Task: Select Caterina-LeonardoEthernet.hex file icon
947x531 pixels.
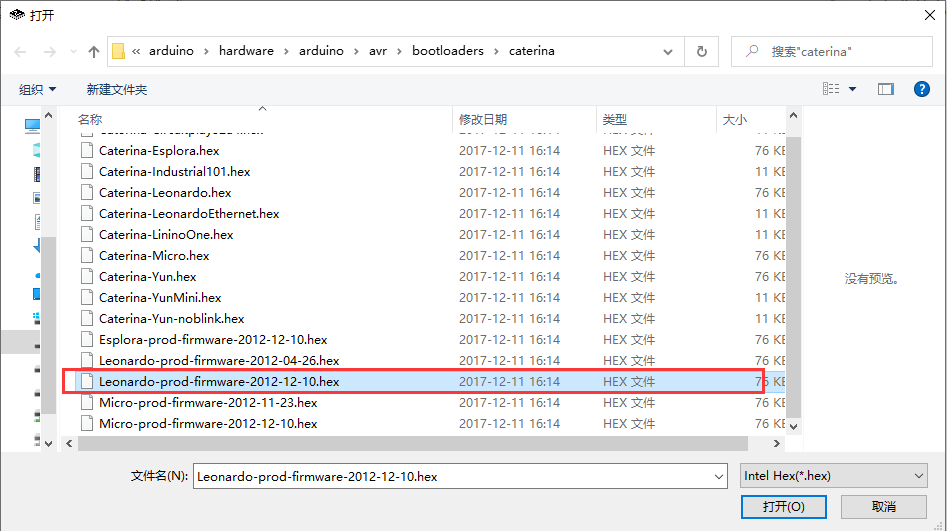Action: pos(87,213)
